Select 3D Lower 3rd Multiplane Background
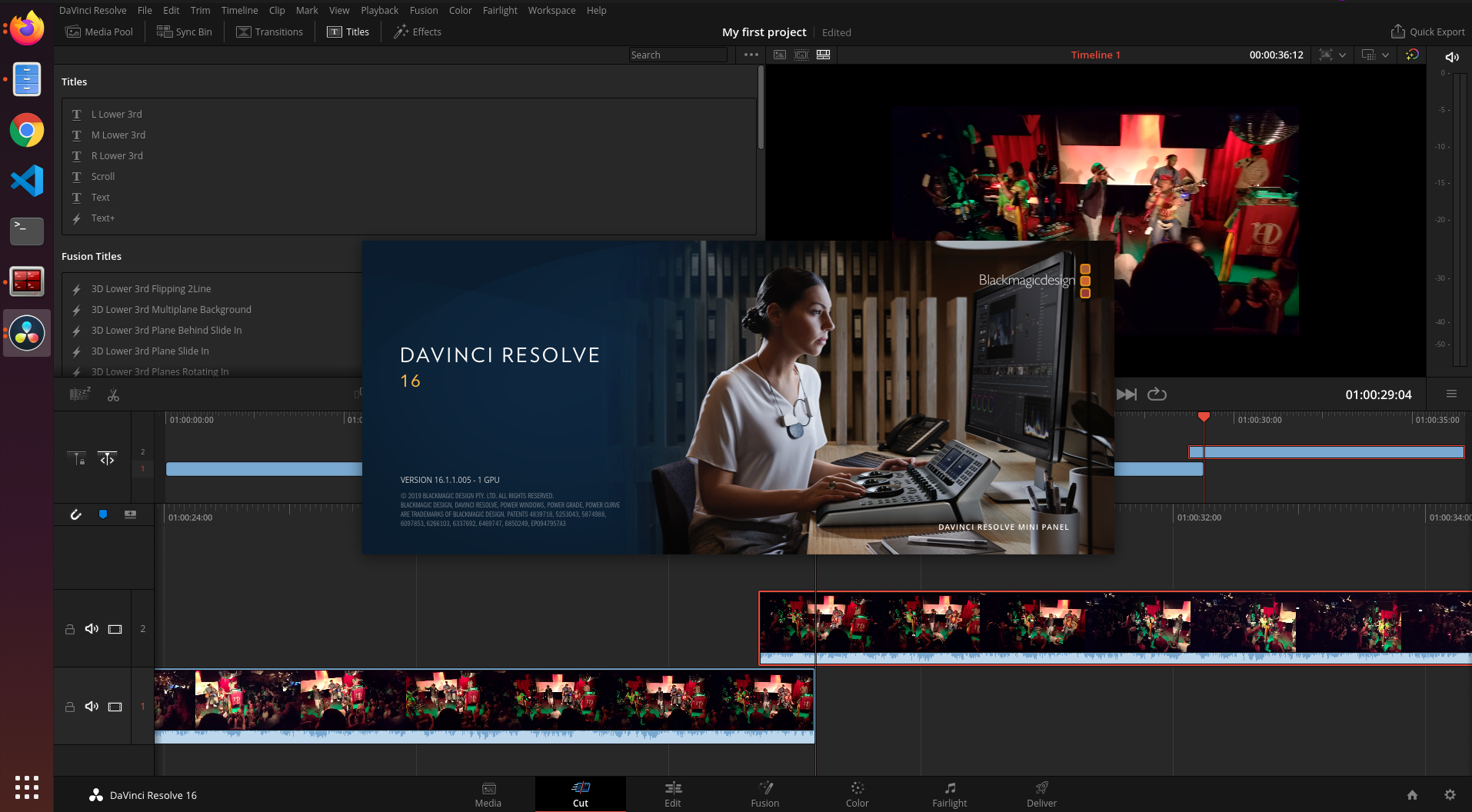The height and width of the screenshot is (812, 1472). click(x=171, y=309)
